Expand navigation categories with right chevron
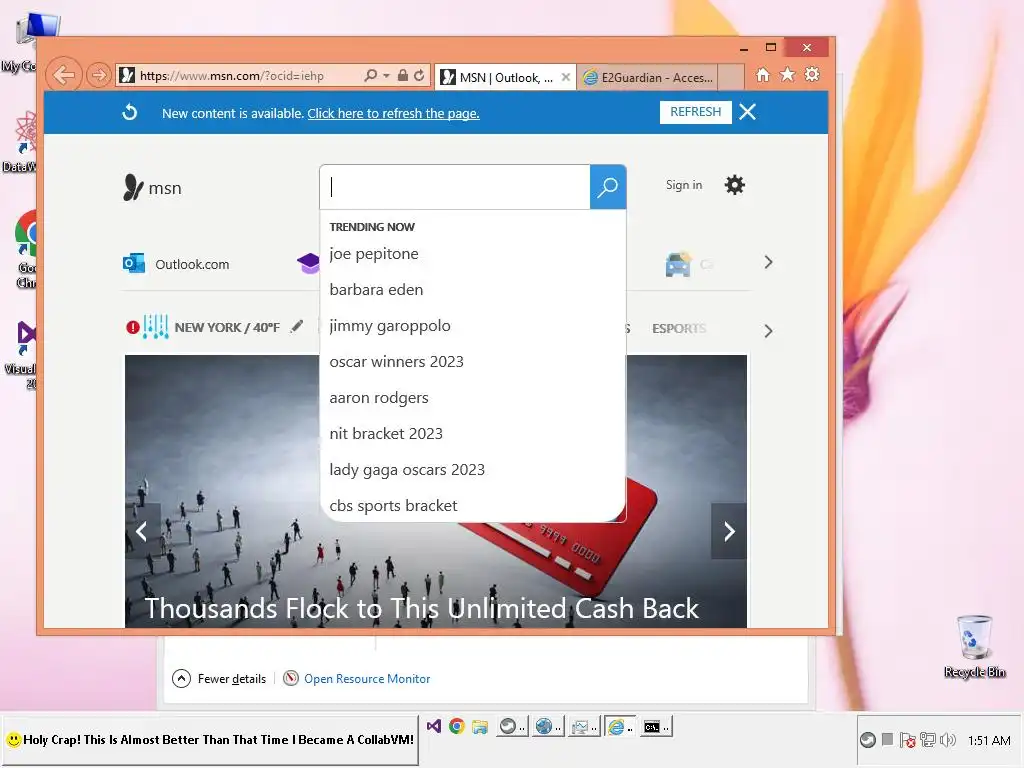The image size is (1024, 768). [768, 331]
